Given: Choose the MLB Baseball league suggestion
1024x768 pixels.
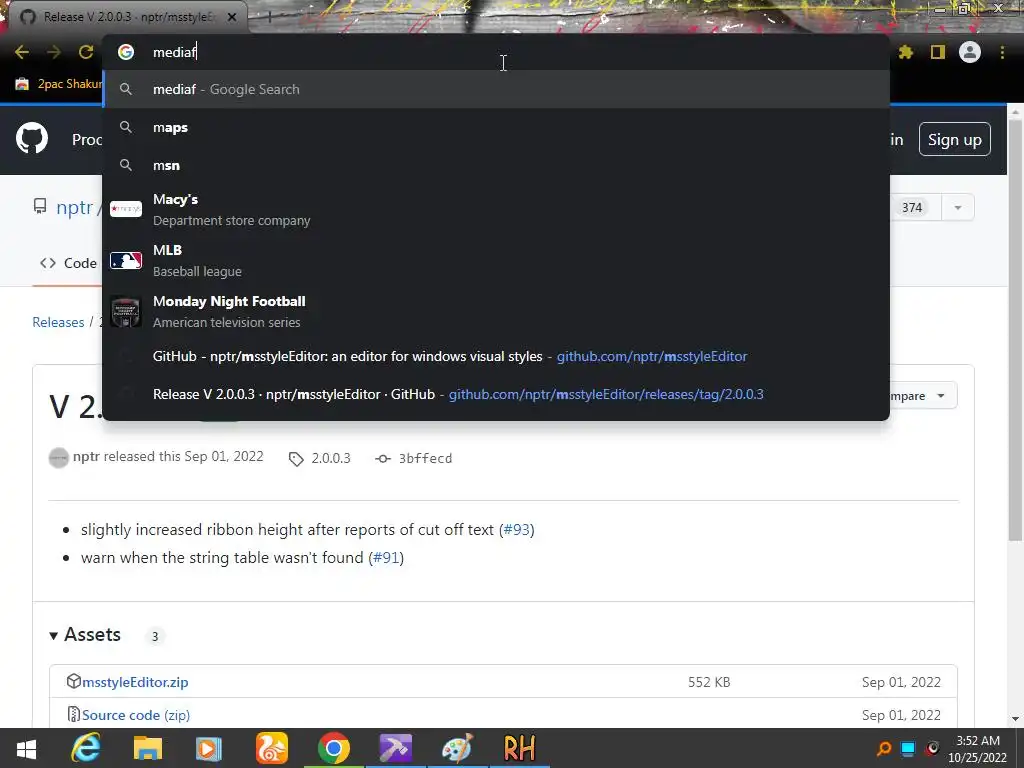Looking at the screenshot, I should [x=496, y=260].
